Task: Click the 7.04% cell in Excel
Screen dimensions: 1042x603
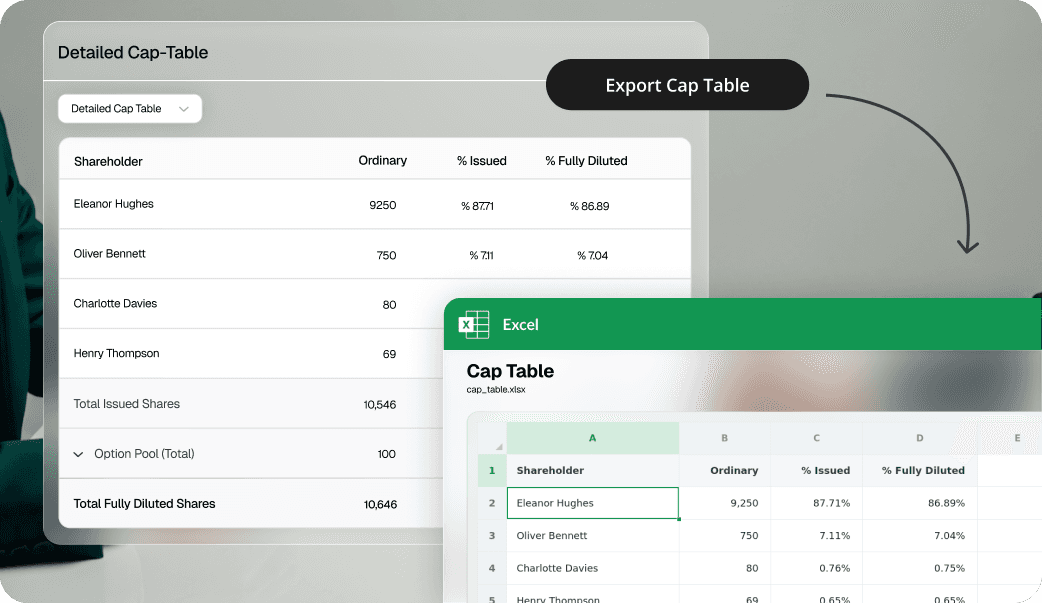Action: pos(920,536)
